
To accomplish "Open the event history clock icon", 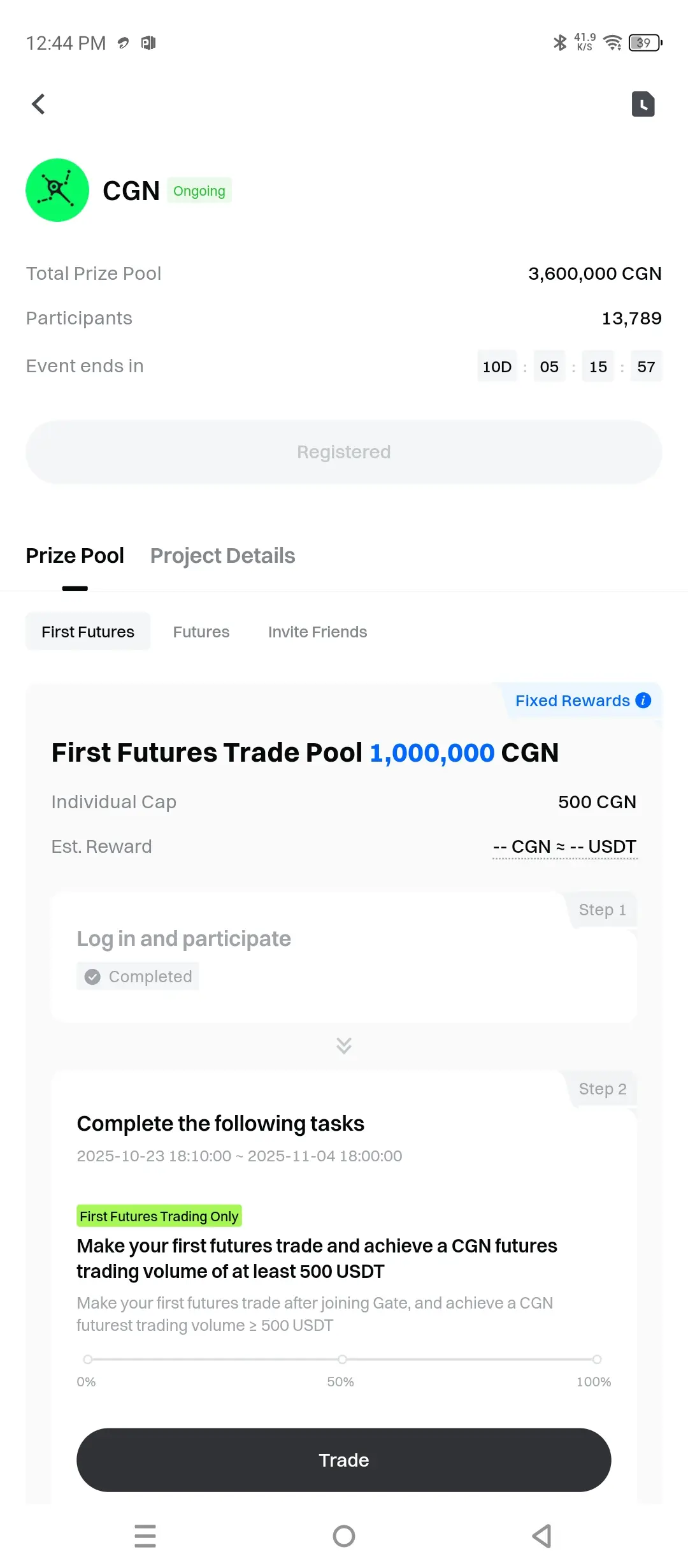I will (x=643, y=104).
